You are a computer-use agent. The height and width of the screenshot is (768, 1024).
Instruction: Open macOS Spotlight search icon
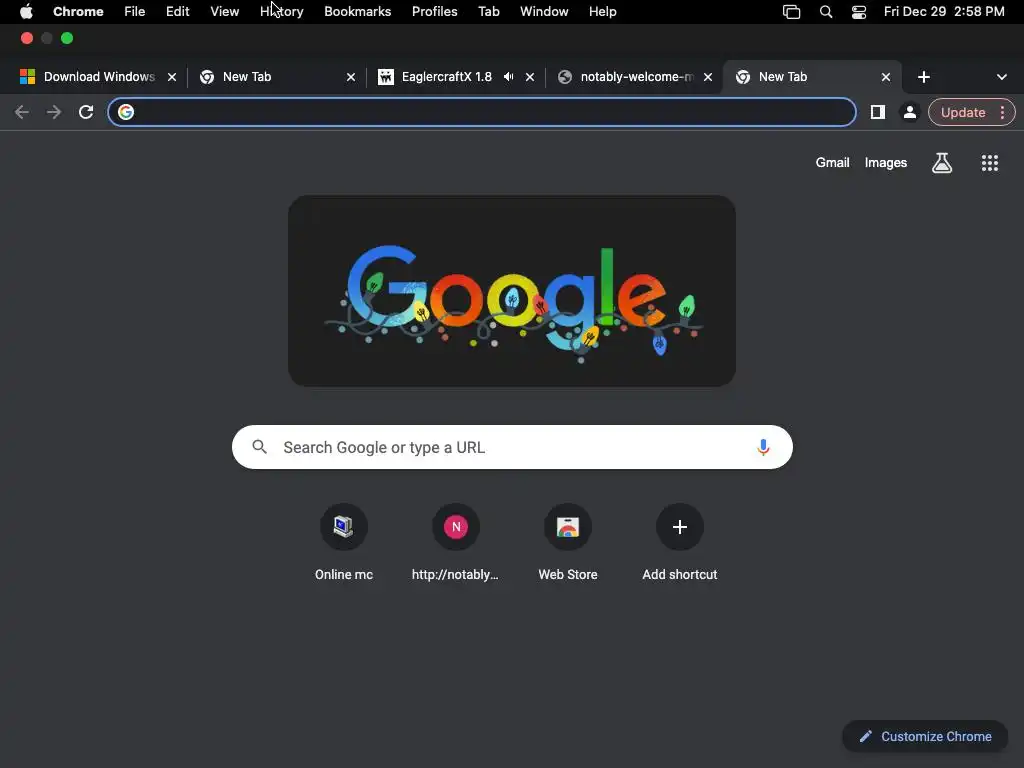pos(825,12)
